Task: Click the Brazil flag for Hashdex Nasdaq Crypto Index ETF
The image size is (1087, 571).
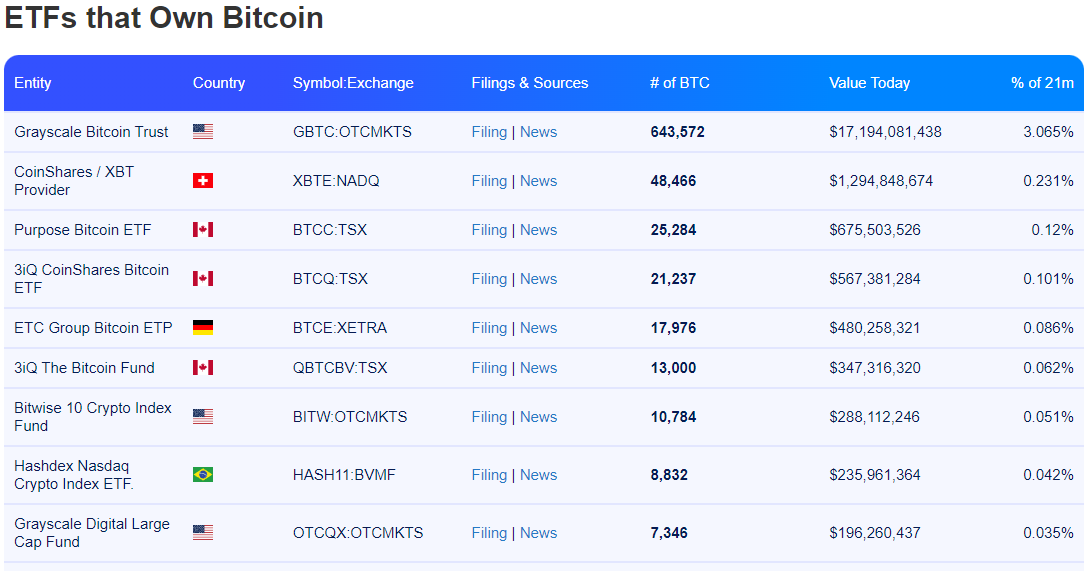Action: [x=203, y=475]
